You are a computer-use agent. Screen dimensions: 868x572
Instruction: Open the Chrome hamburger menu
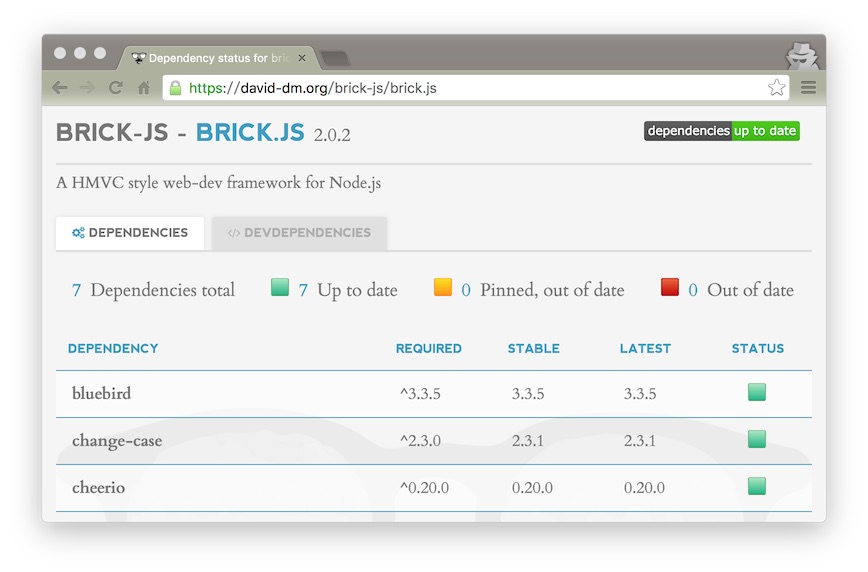(808, 88)
